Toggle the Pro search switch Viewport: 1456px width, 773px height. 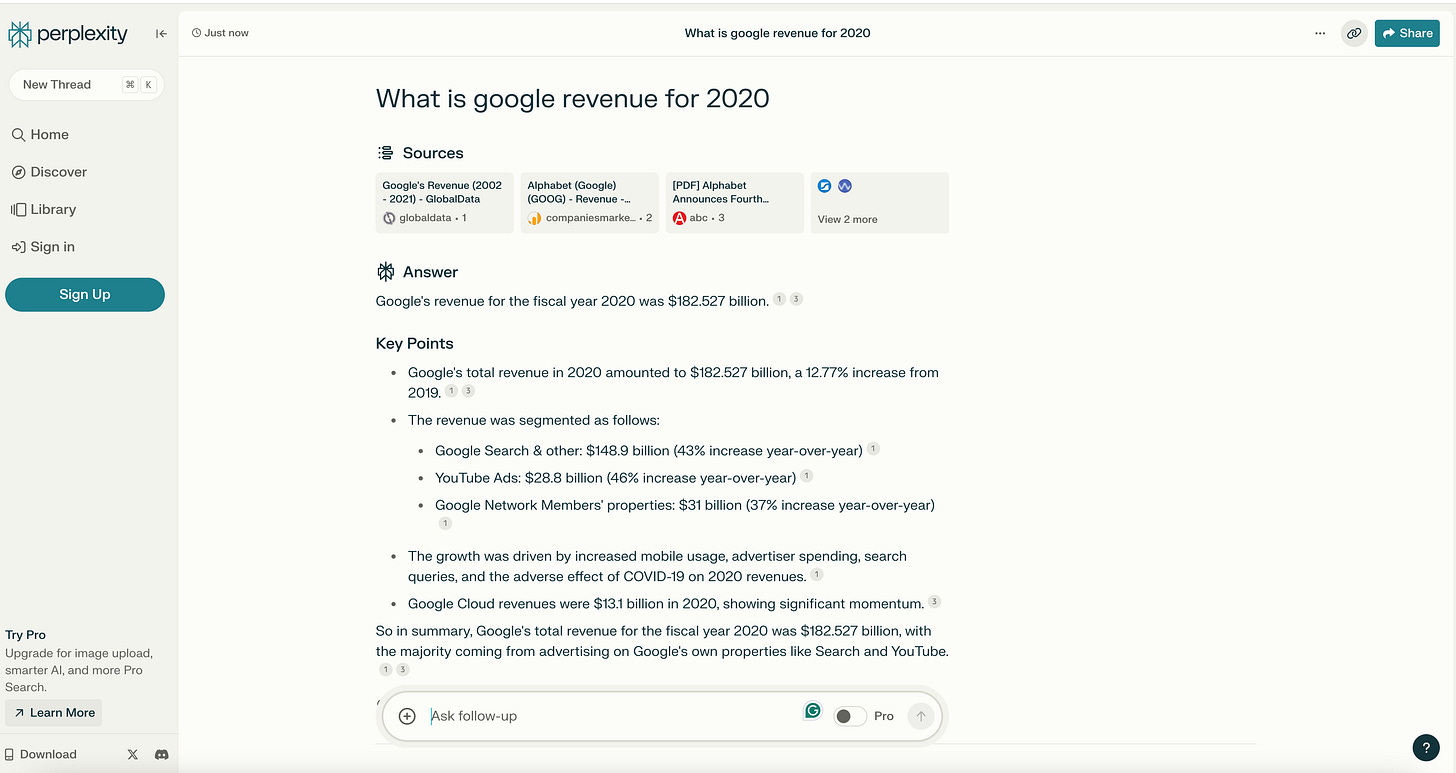(849, 716)
